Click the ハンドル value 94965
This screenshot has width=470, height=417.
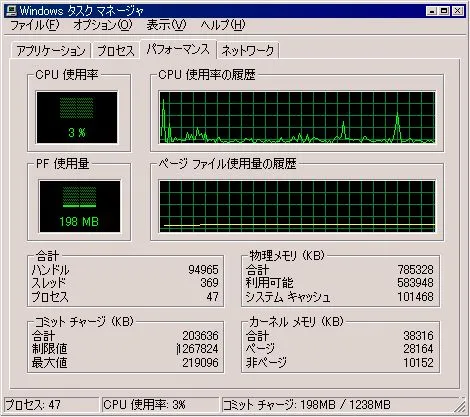[203, 269]
